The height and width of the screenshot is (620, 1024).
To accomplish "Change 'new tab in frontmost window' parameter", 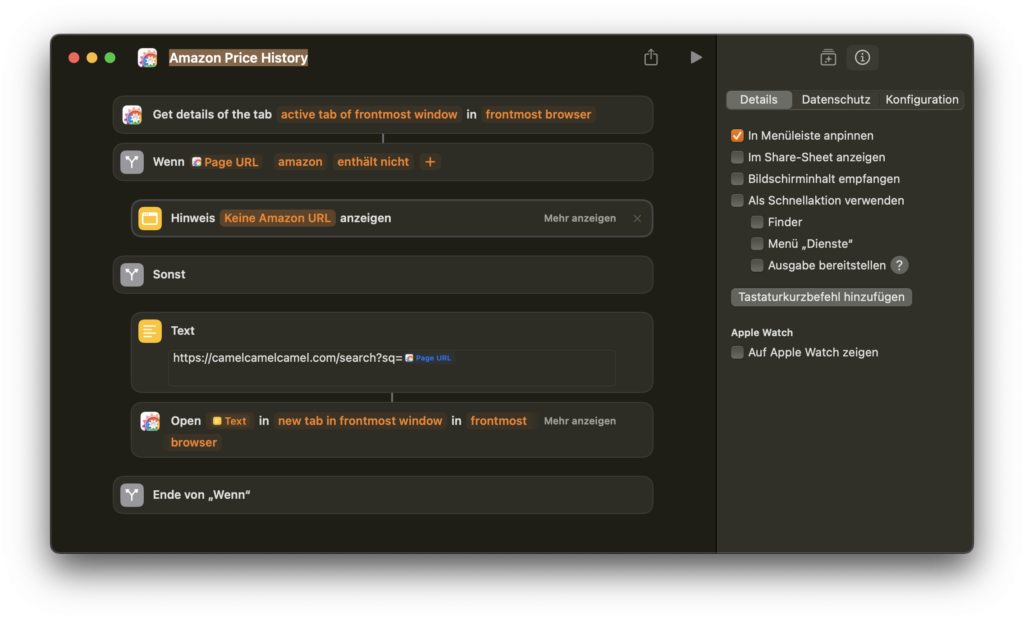I will (360, 421).
